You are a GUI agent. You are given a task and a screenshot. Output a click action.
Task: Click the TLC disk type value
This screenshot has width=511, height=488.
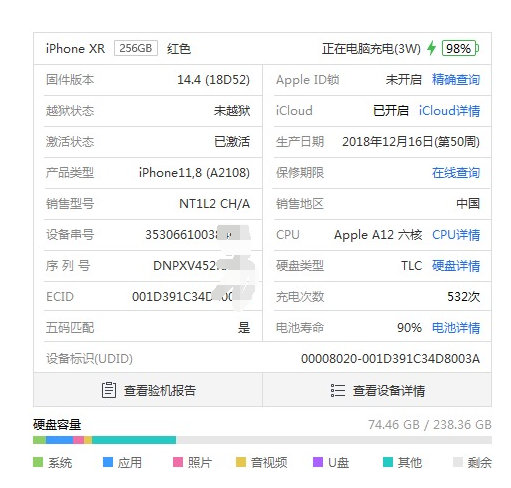click(x=411, y=266)
